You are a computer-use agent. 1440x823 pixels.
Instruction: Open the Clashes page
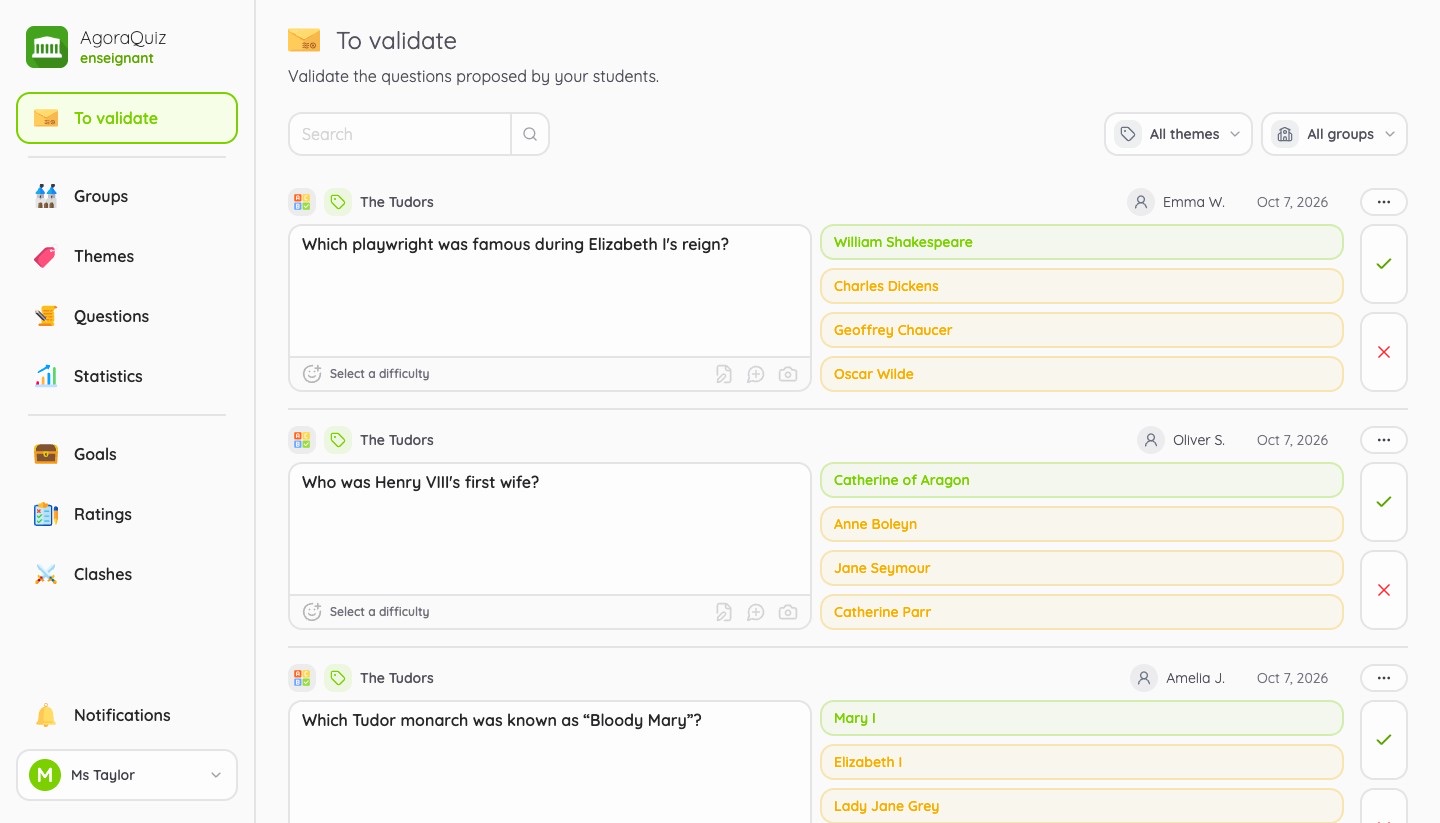point(127,574)
